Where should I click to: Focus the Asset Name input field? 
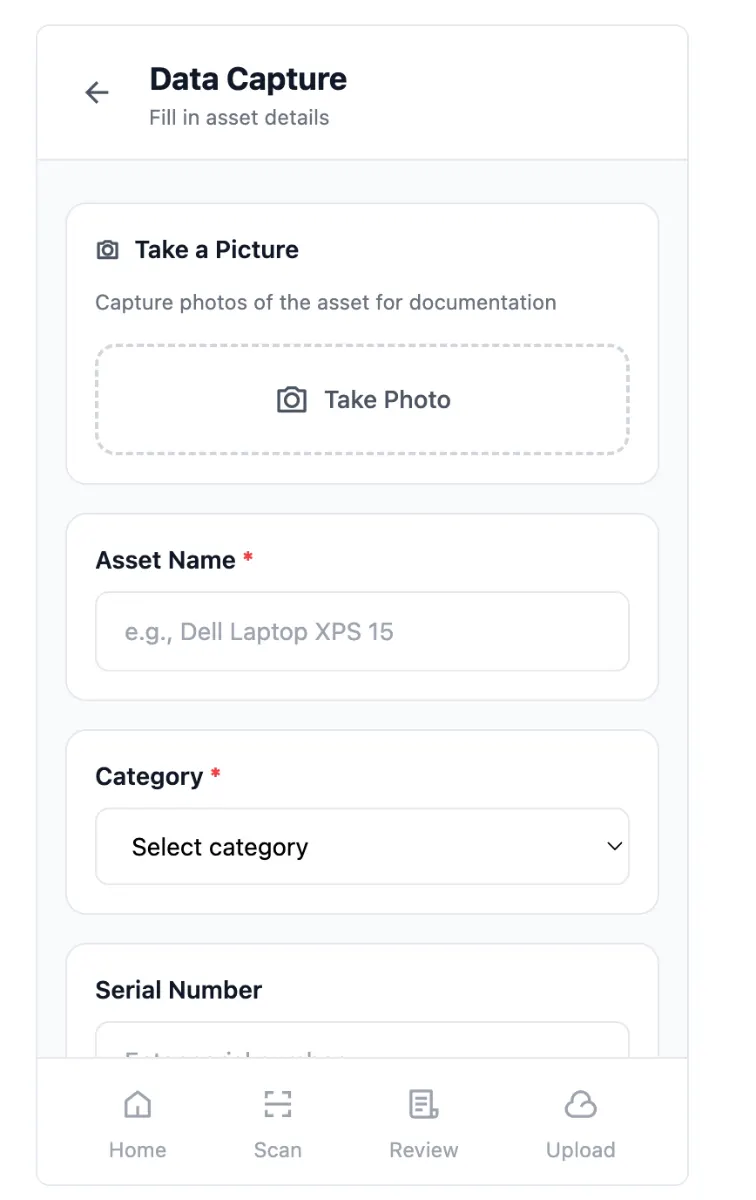362,631
